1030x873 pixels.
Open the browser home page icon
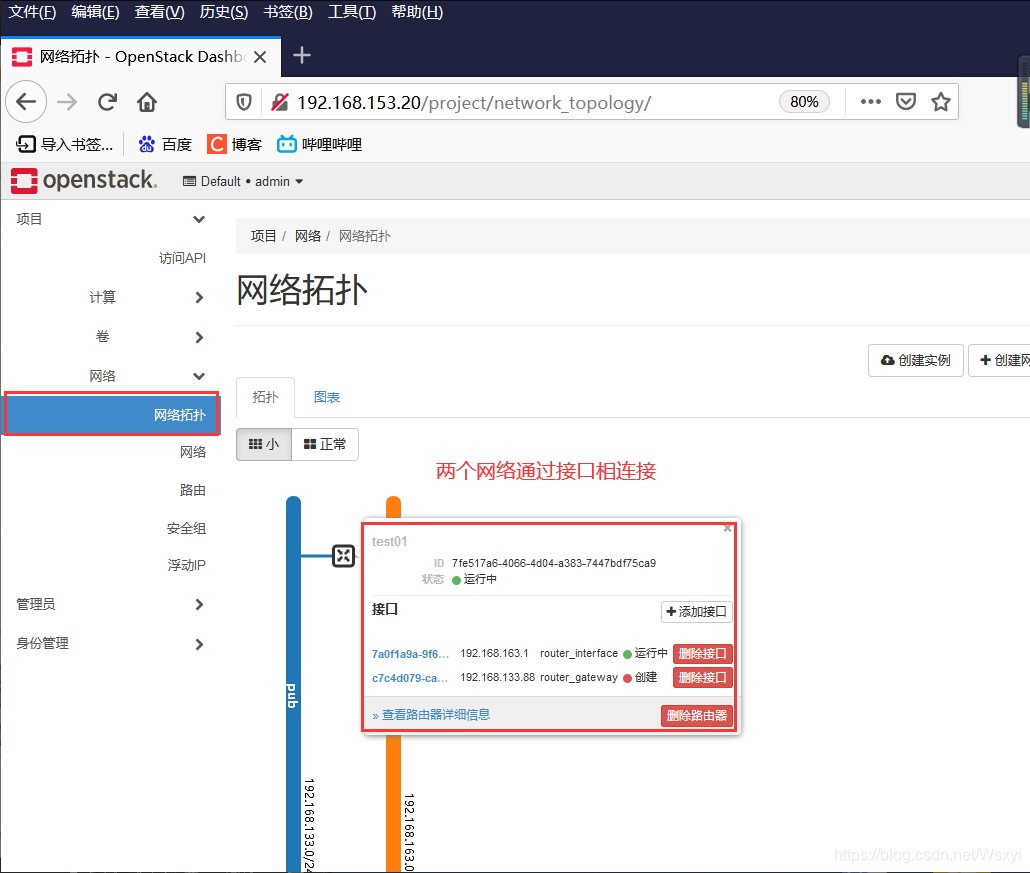tap(146, 102)
